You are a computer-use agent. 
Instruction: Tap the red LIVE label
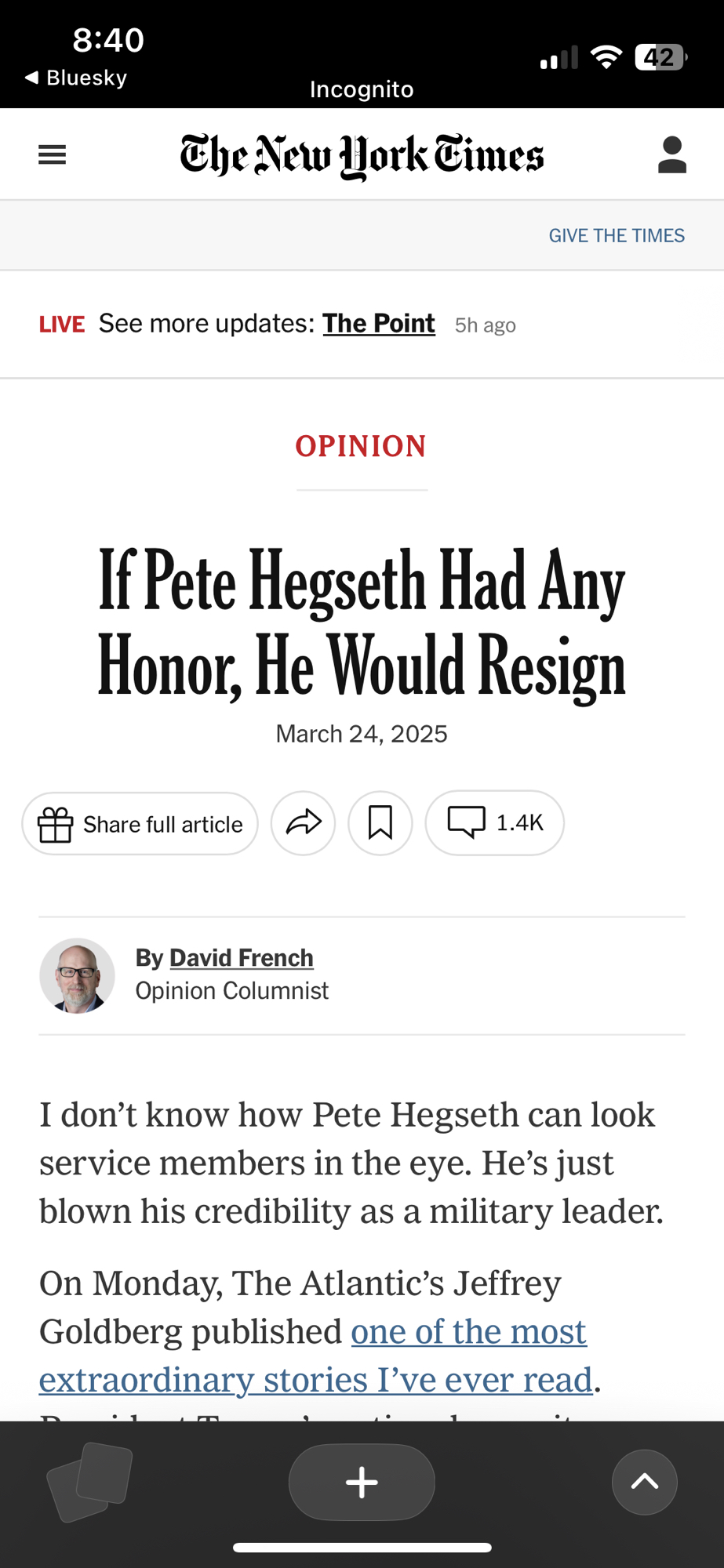tap(62, 325)
